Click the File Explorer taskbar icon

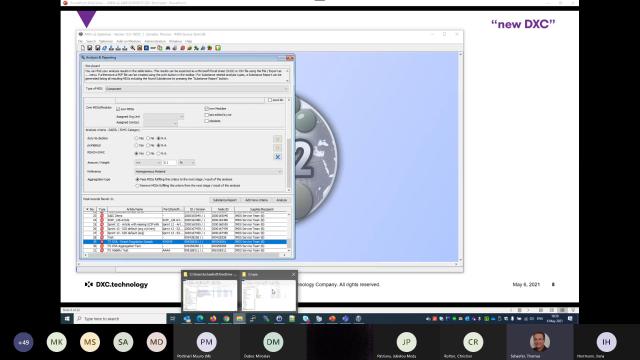(240, 318)
